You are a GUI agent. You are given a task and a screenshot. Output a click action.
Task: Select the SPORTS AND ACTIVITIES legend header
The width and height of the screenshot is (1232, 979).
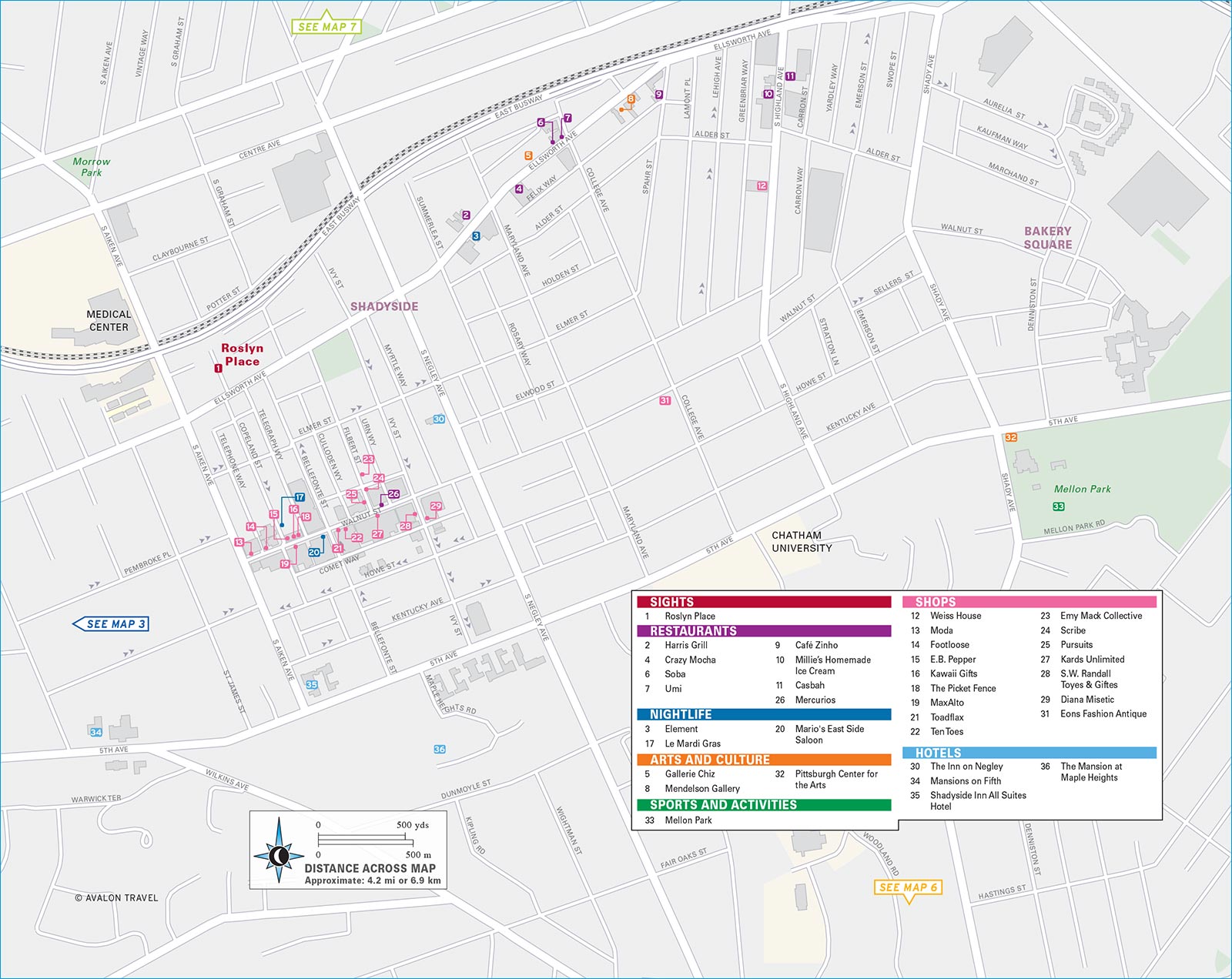pyautogui.click(x=764, y=805)
